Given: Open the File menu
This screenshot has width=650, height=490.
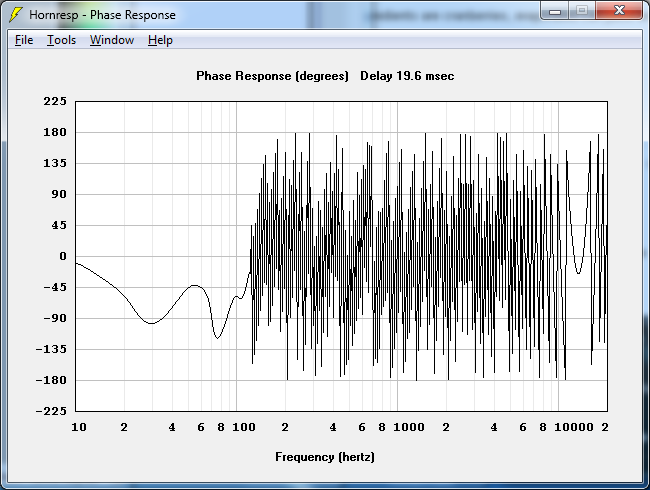Looking at the screenshot, I should [24, 40].
